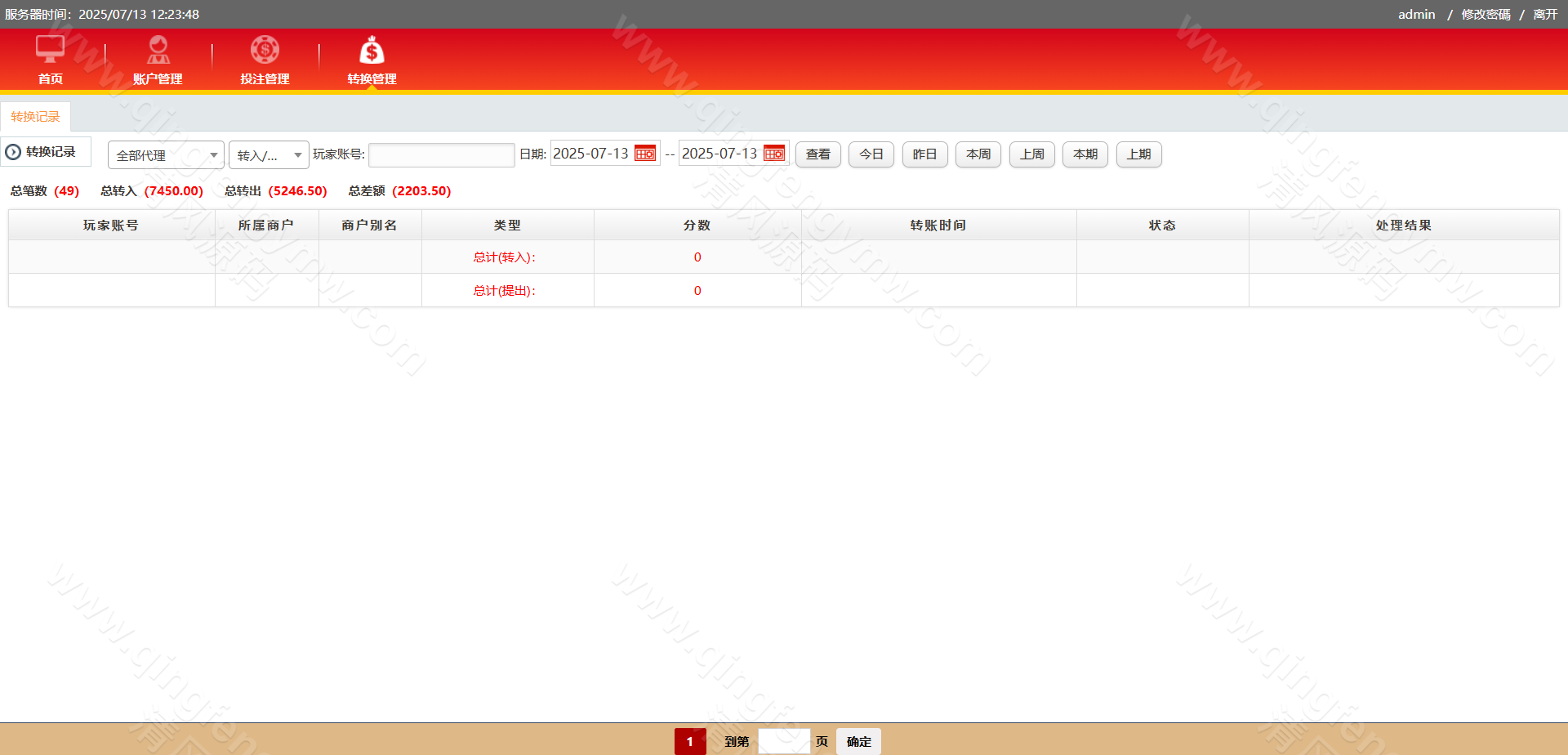Click 离开 to log out

[1545, 15]
